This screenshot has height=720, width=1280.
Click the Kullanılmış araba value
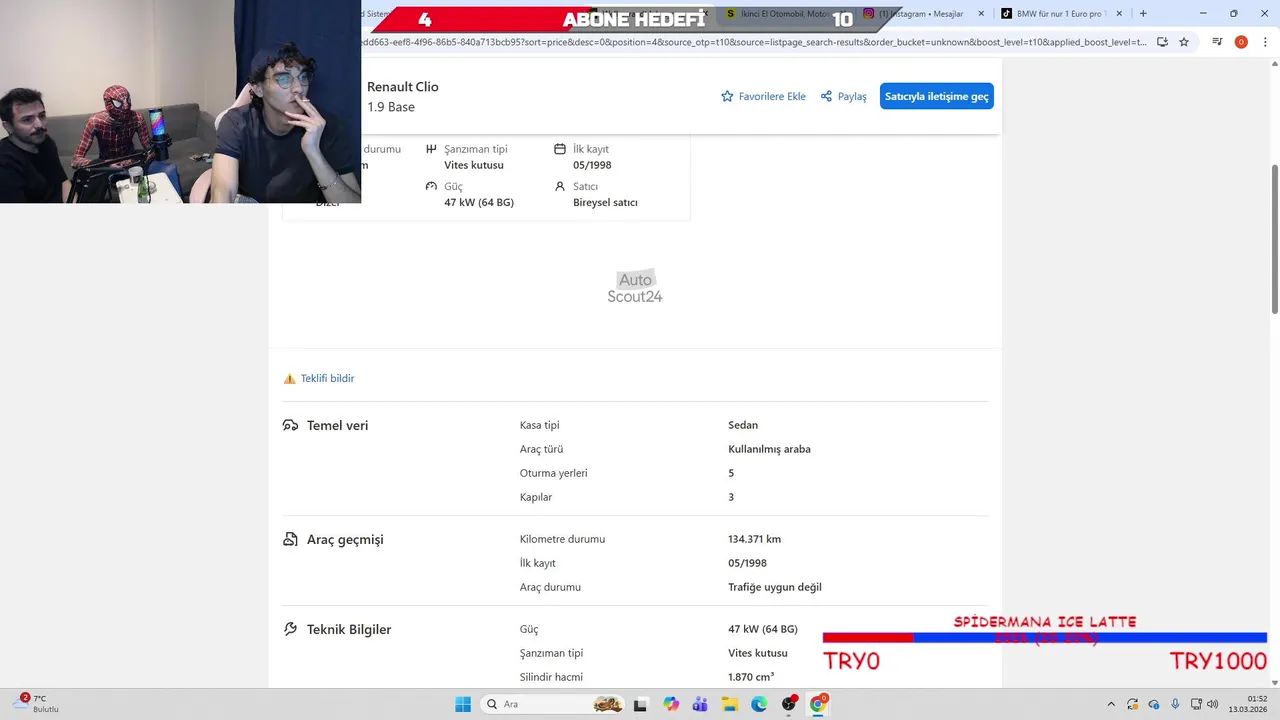pos(769,449)
